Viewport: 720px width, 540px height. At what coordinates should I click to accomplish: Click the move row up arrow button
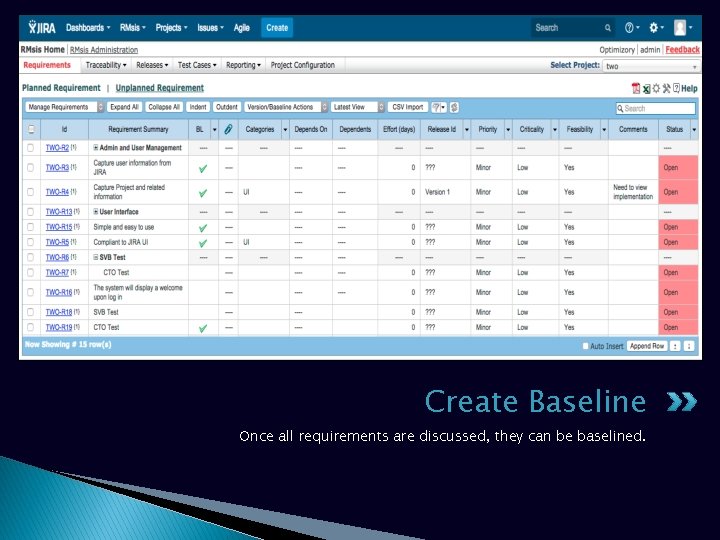coord(675,346)
